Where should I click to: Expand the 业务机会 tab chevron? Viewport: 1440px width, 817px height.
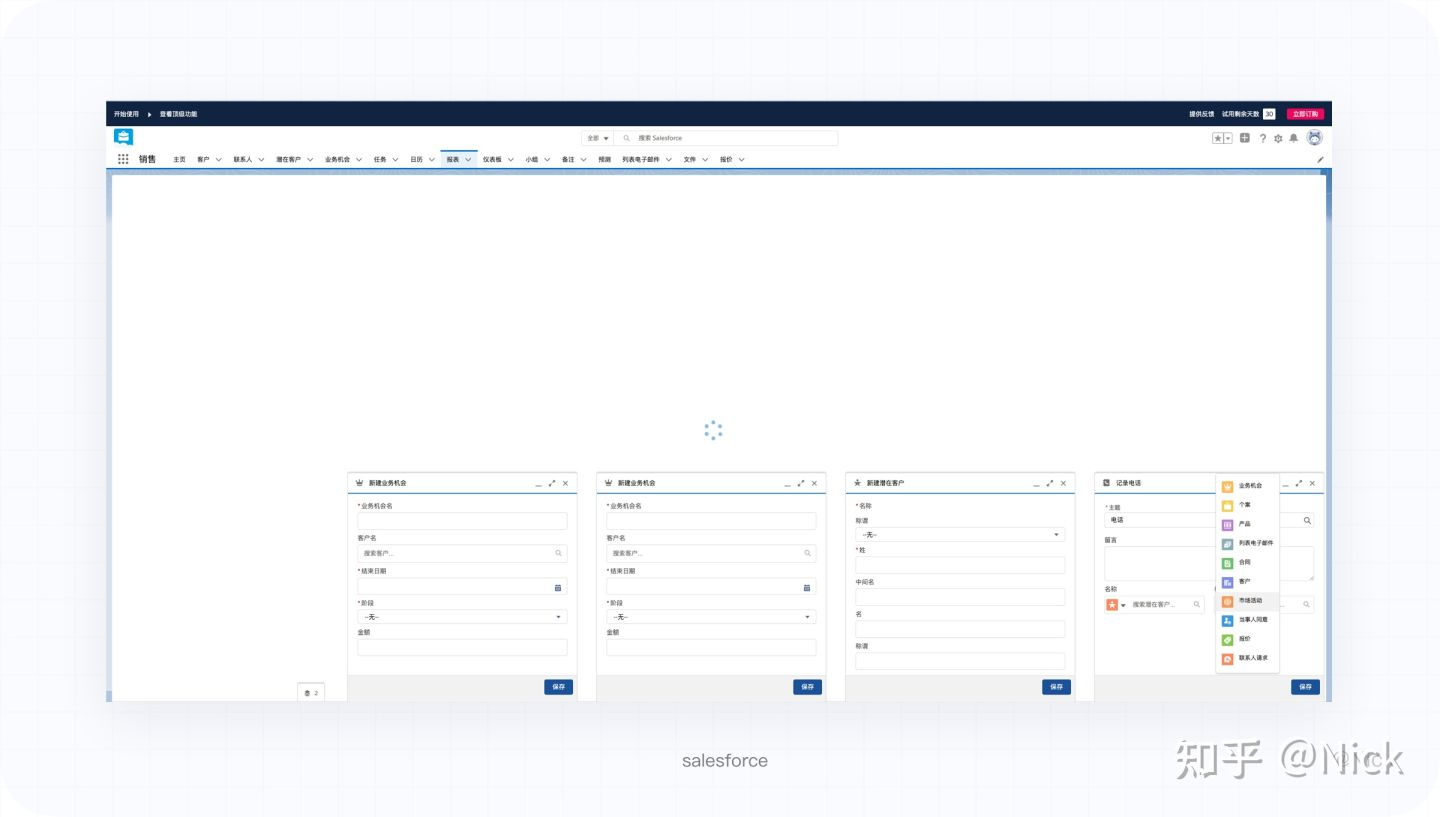pyautogui.click(x=359, y=159)
